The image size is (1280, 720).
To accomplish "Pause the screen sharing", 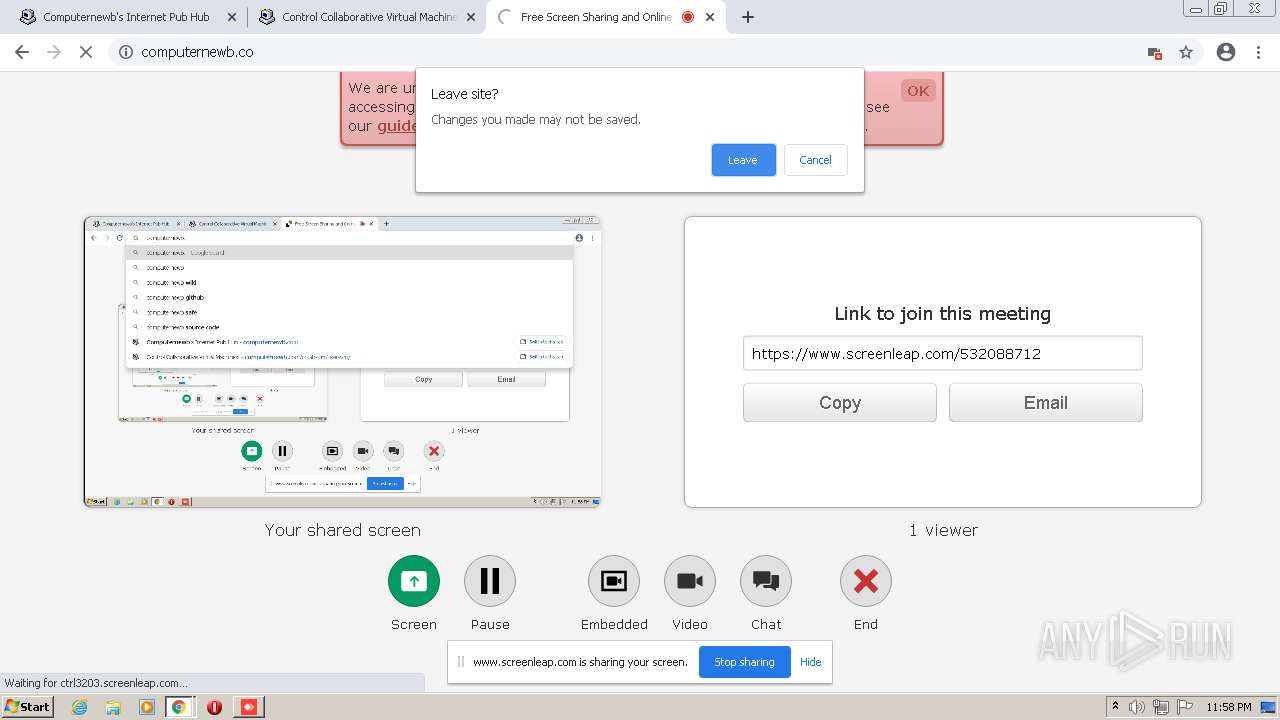I will pyautogui.click(x=490, y=581).
